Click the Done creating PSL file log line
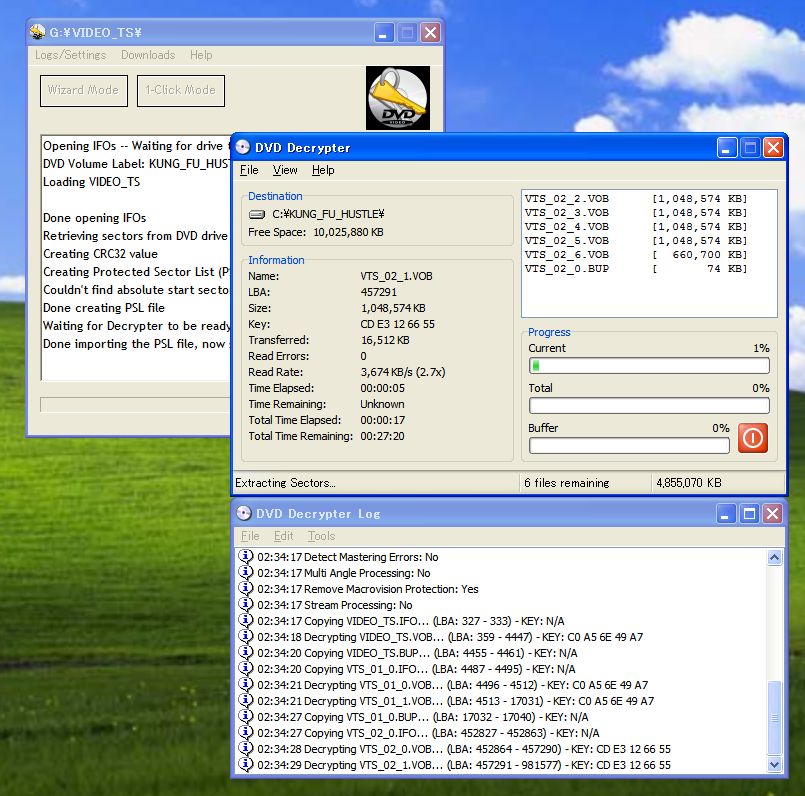This screenshot has height=796, width=805. coord(104,308)
